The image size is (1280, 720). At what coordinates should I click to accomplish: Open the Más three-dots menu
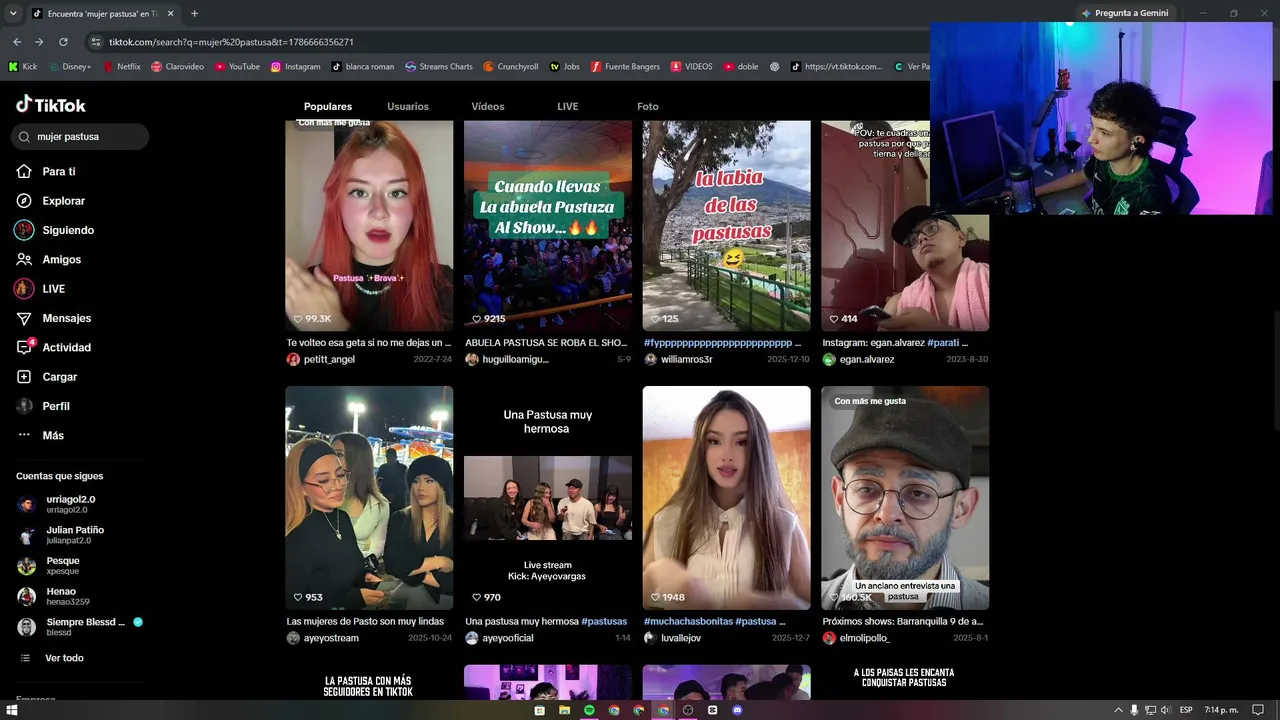(24, 435)
